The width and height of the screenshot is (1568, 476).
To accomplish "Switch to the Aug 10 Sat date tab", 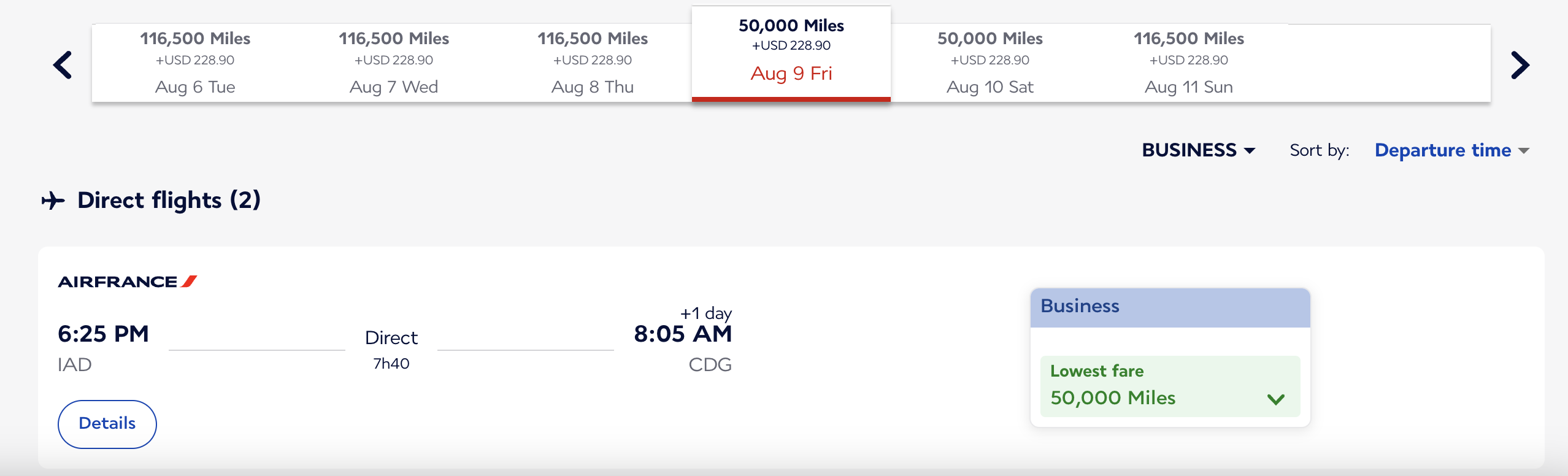I will 990,63.
